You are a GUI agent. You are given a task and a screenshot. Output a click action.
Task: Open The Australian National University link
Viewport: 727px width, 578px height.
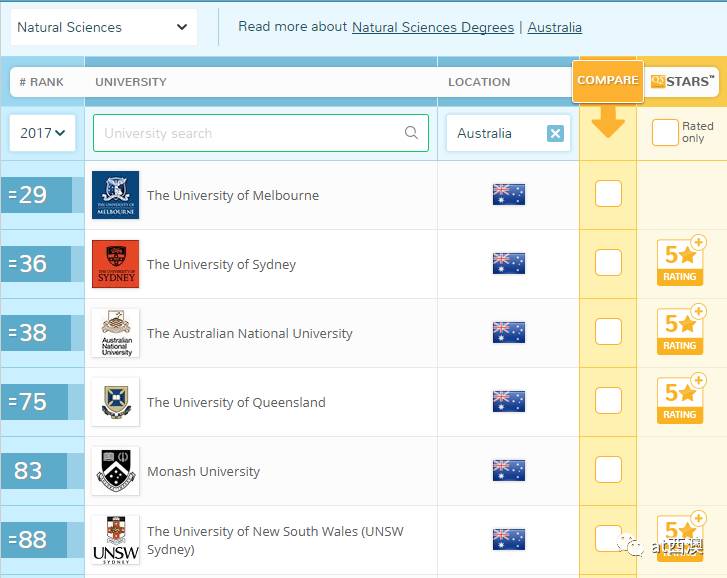point(249,333)
